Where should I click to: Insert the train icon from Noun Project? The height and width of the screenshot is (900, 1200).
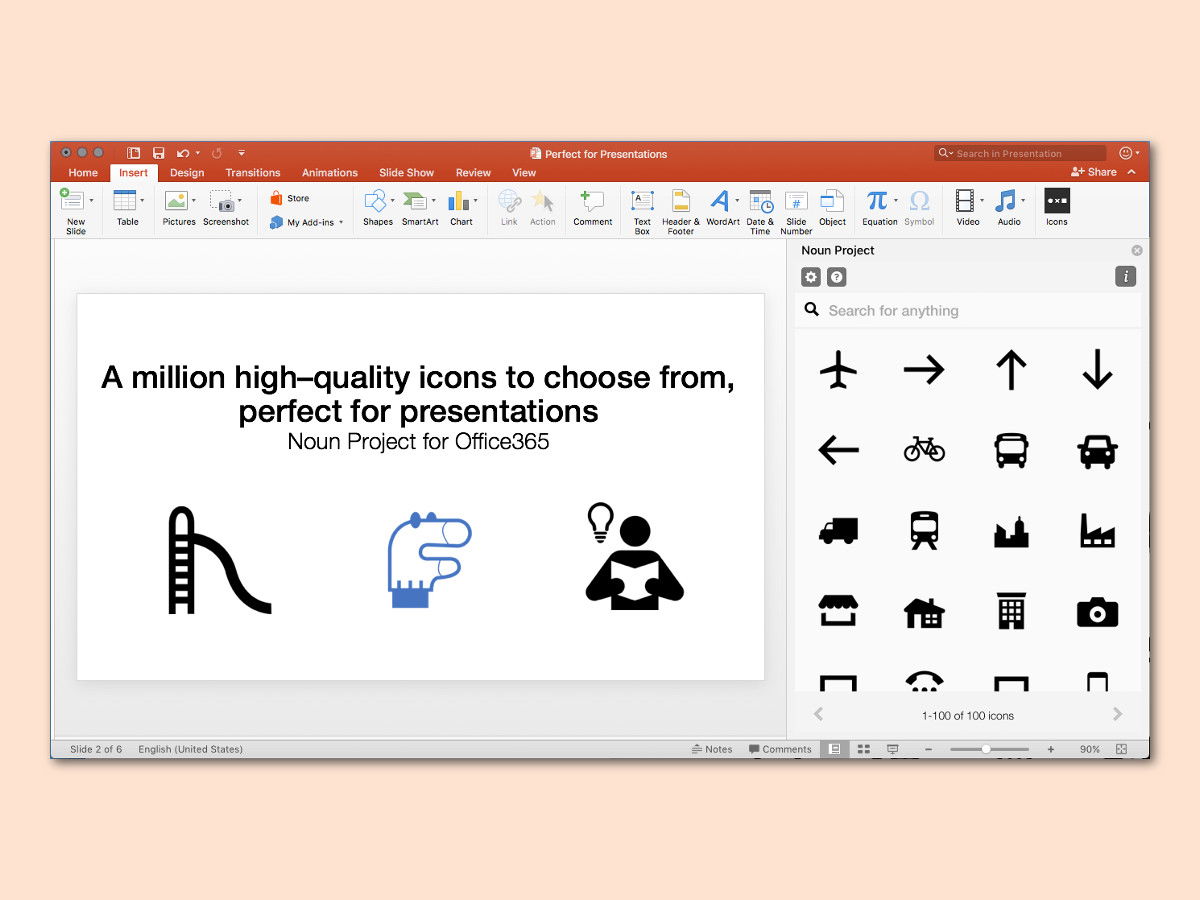coord(924,530)
